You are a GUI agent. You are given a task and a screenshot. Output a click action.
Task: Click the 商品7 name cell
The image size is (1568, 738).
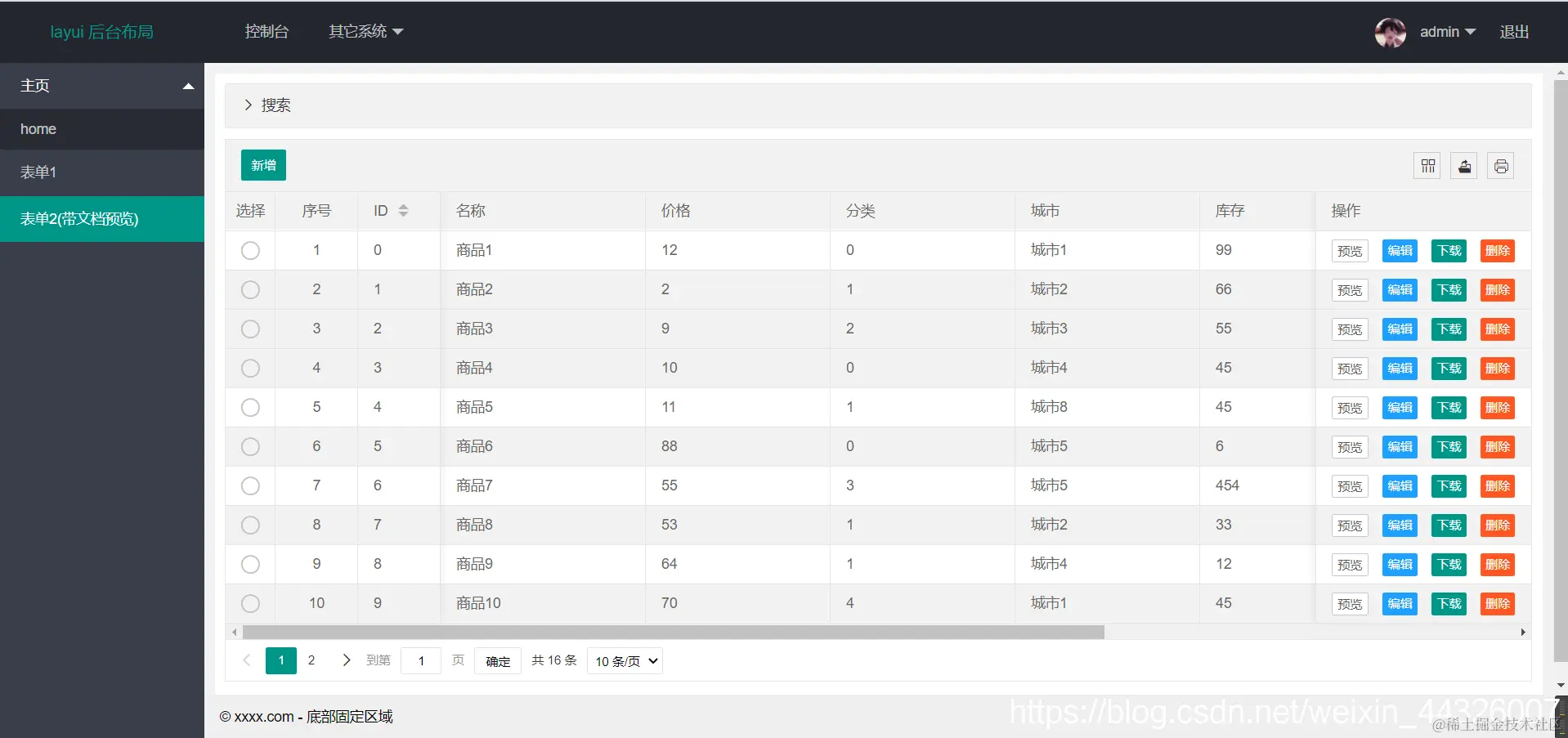543,485
